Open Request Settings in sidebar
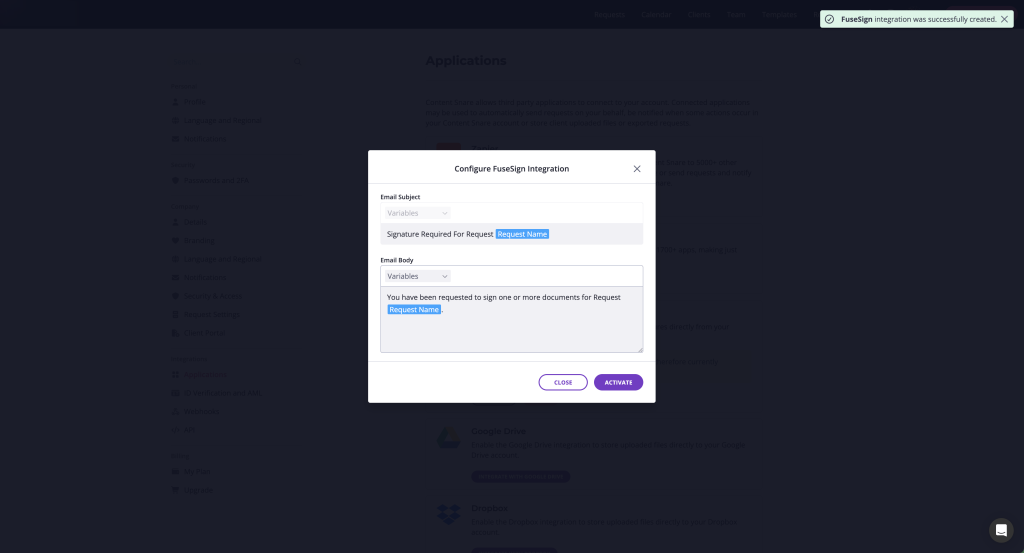The height and width of the screenshot is (553, 1024). click(x=212, y=314)
